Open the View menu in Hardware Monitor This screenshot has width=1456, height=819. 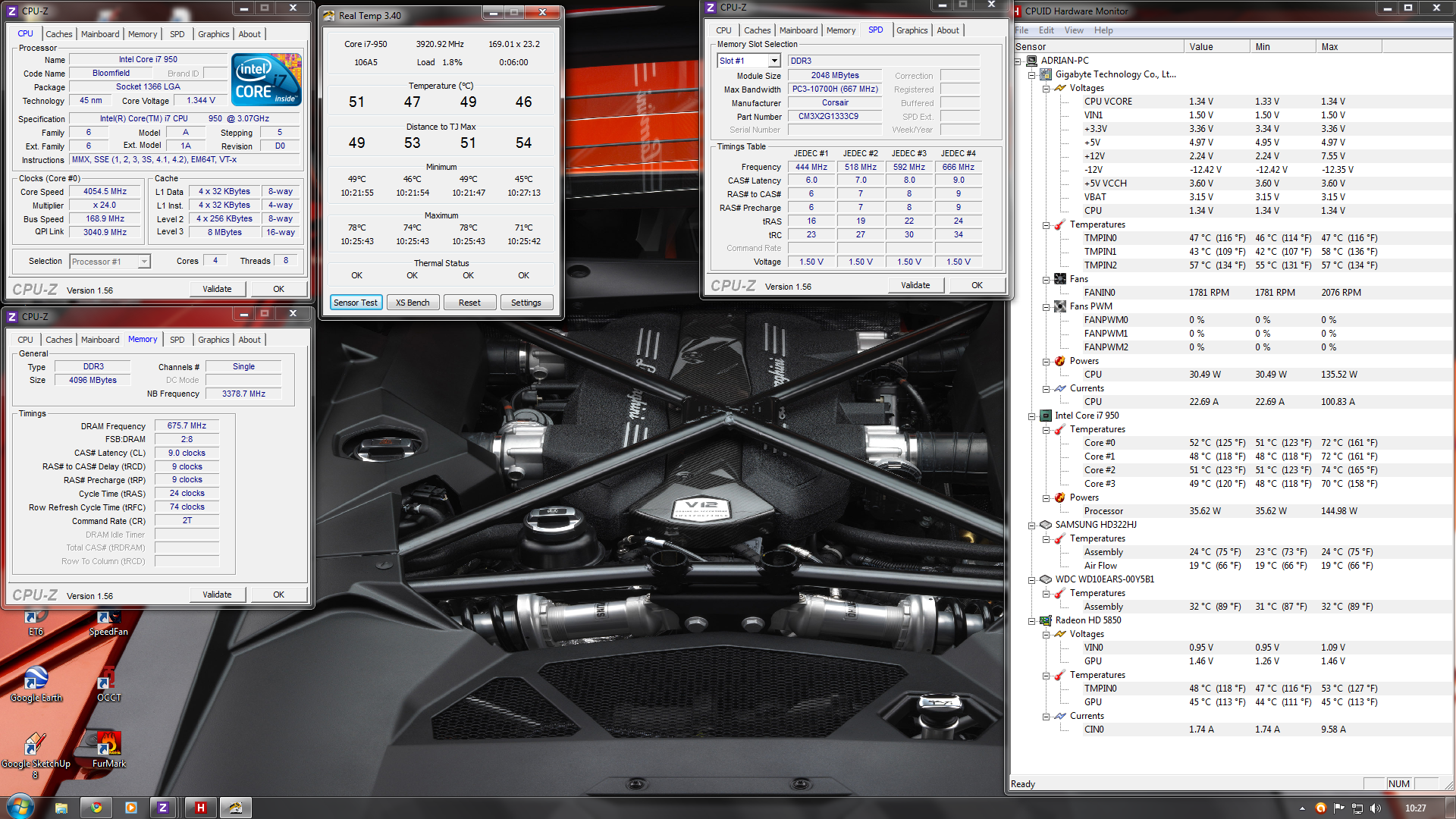point(1073,30)
